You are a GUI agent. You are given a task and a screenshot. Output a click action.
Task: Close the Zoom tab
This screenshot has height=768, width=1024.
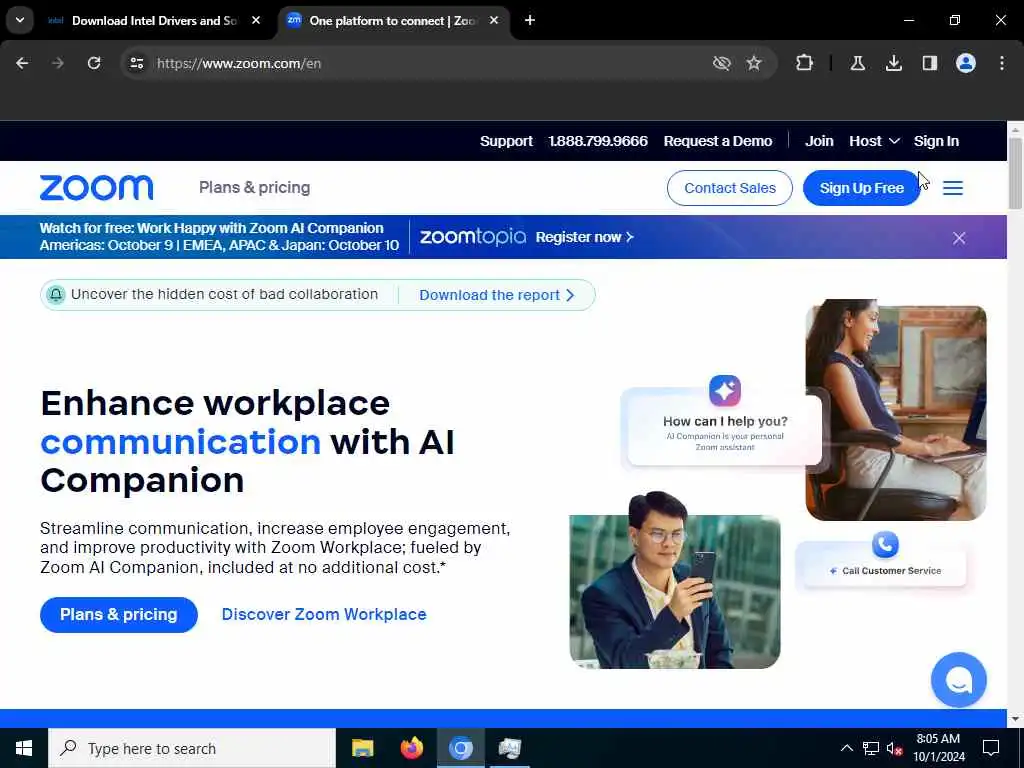pyautogui.click(x=494, y=21)
